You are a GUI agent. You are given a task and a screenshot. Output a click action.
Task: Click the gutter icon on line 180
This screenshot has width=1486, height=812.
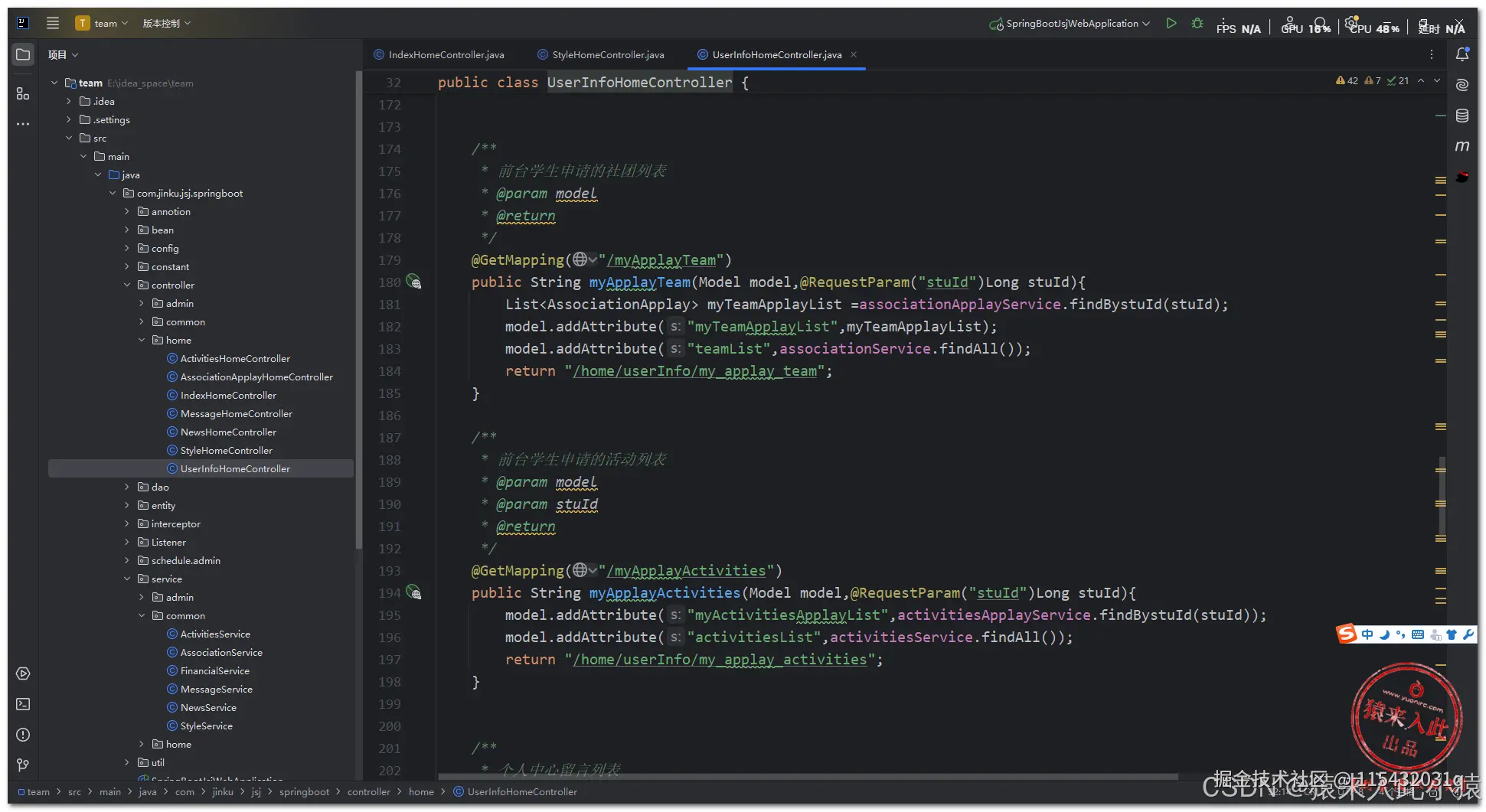413,282
